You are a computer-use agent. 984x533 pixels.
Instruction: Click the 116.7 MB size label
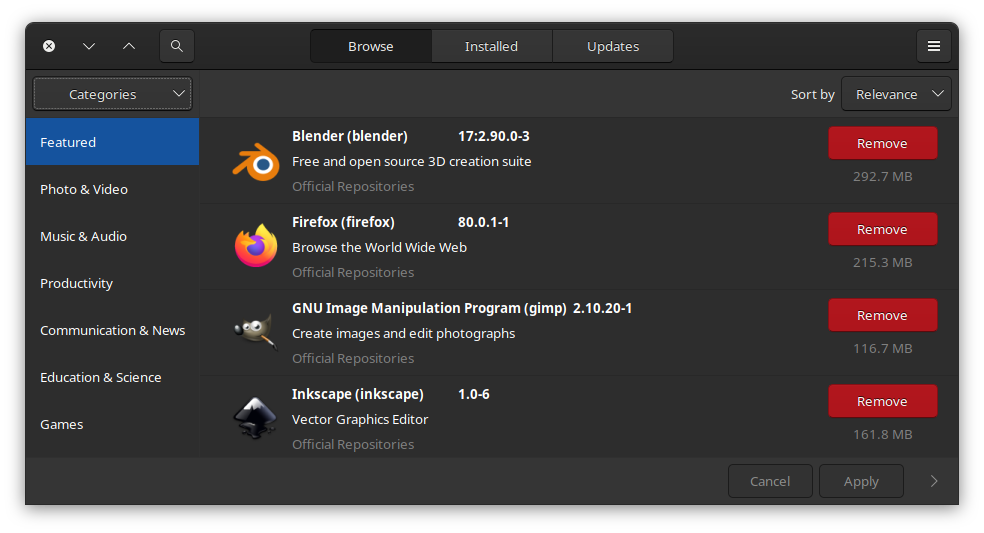882,348
